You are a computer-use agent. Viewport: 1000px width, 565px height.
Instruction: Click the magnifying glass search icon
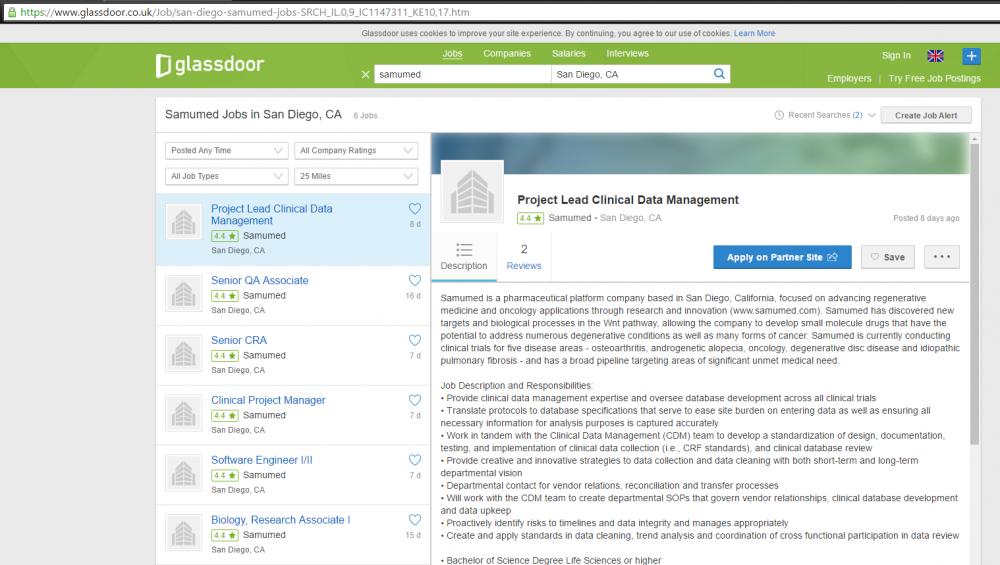point(719,74)
